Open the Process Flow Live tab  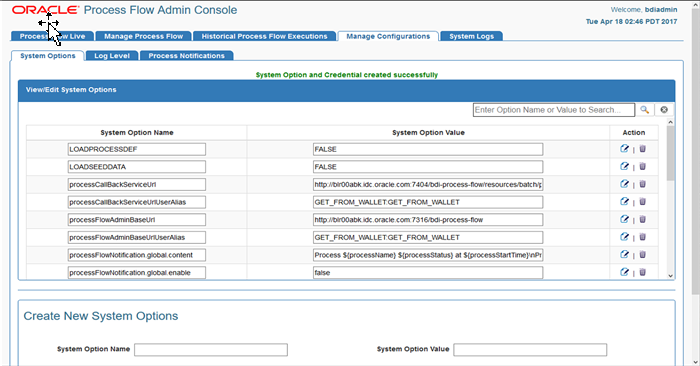coord(52,36)
